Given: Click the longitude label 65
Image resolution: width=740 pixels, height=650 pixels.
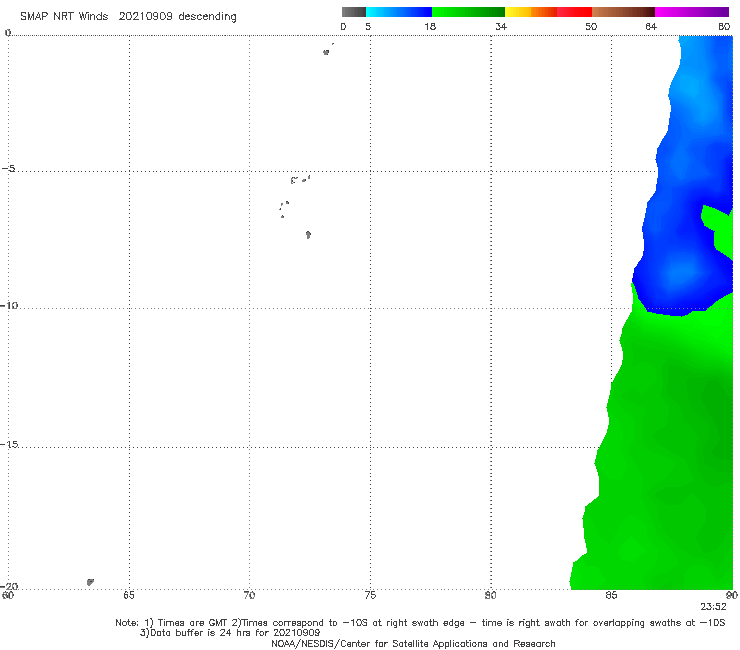Looking at the screenshot, I should point(129,595).
